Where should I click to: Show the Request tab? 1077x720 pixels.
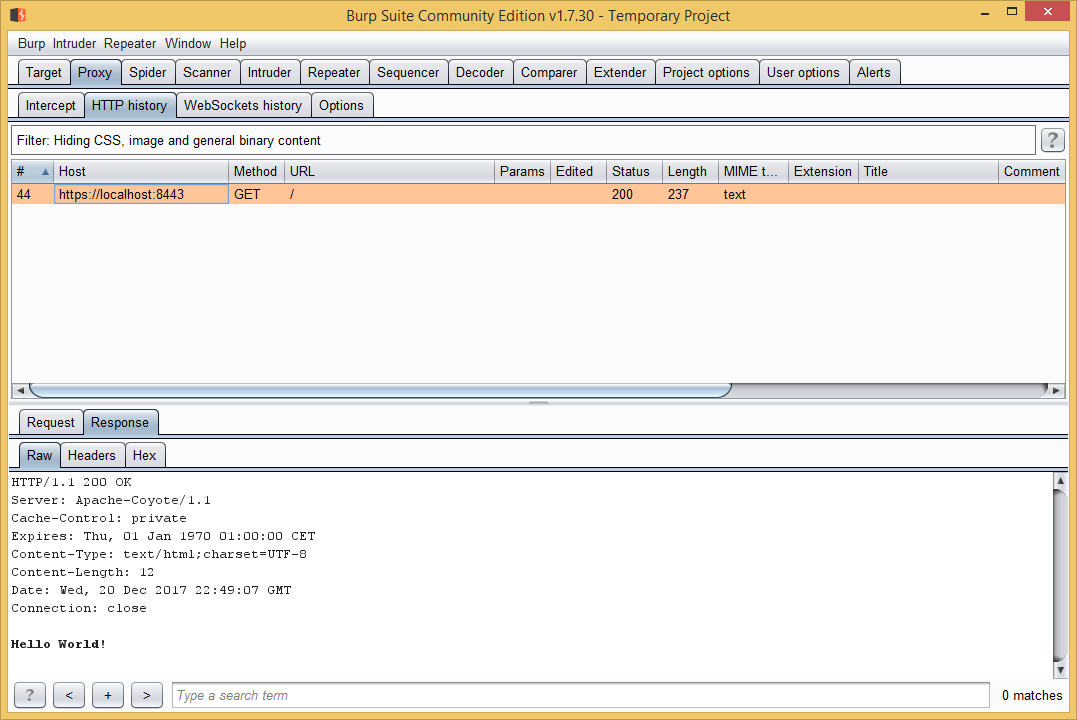tap(51, 423)
